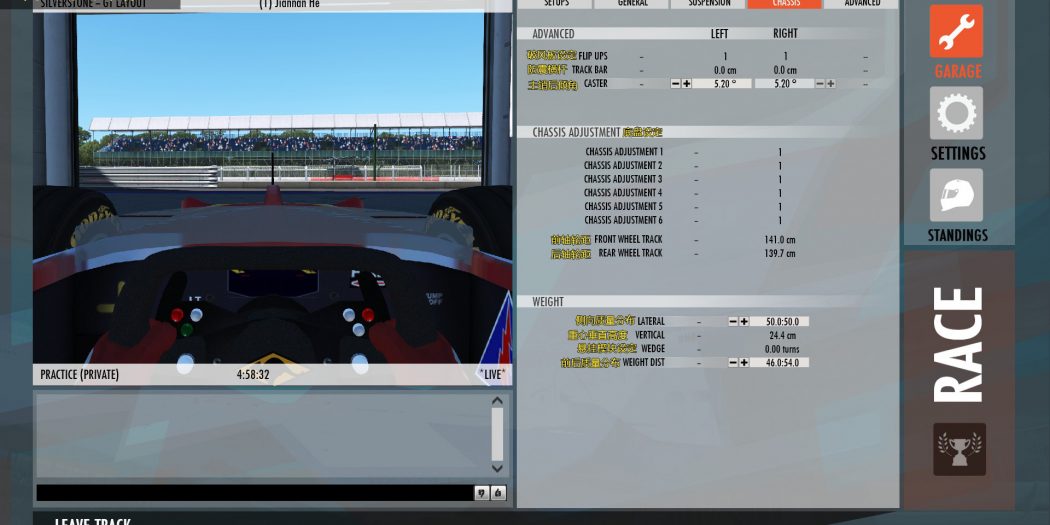Click the Weight Dist 46.0:54.0 value field
The height and width of the screenshot is (525, 1050).
[779, 362]
